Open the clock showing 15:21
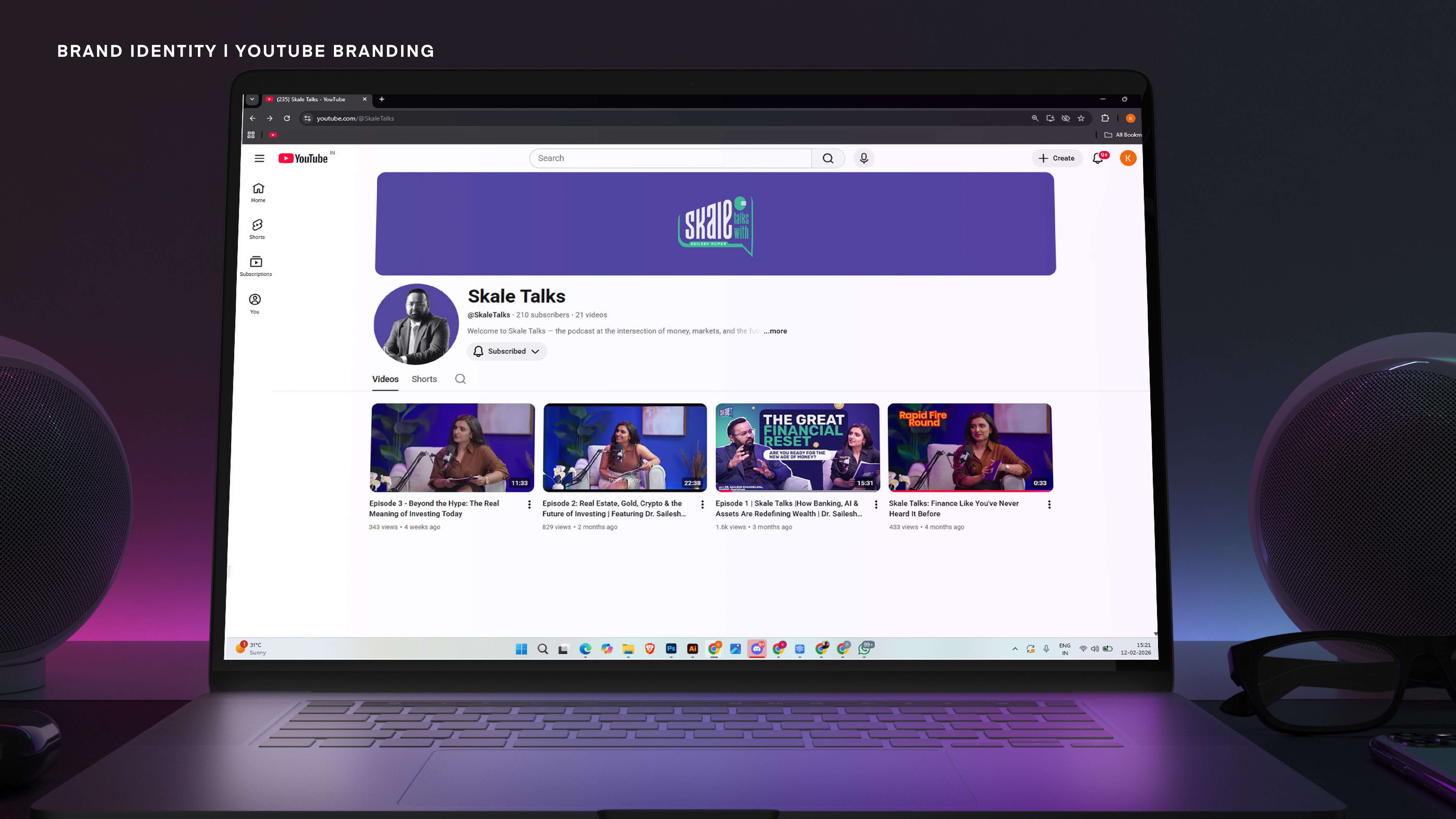The height and width of the screenshot is (819, 1456). click(x=1136, y=649)
